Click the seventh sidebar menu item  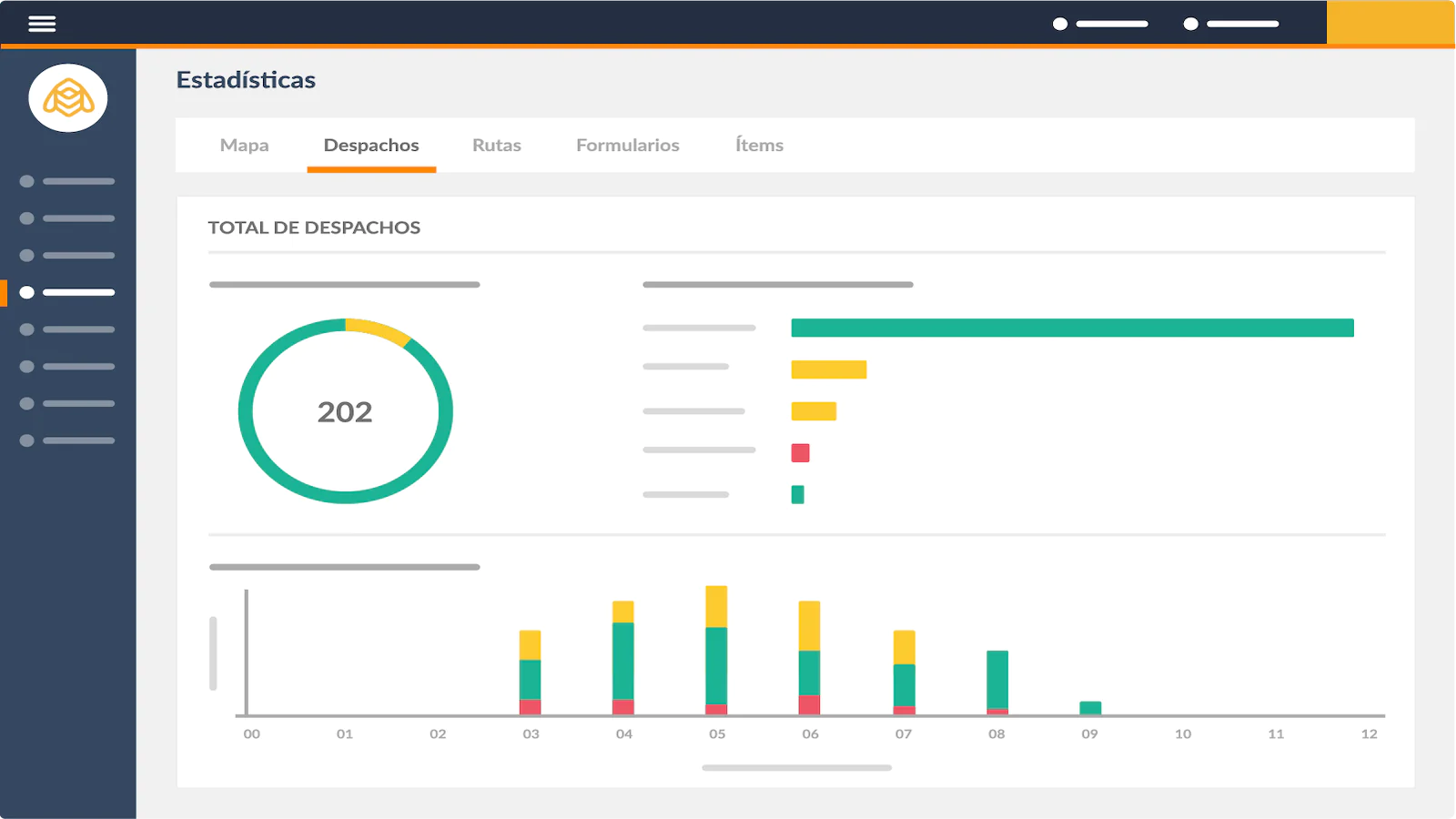[x=67, y=403]
